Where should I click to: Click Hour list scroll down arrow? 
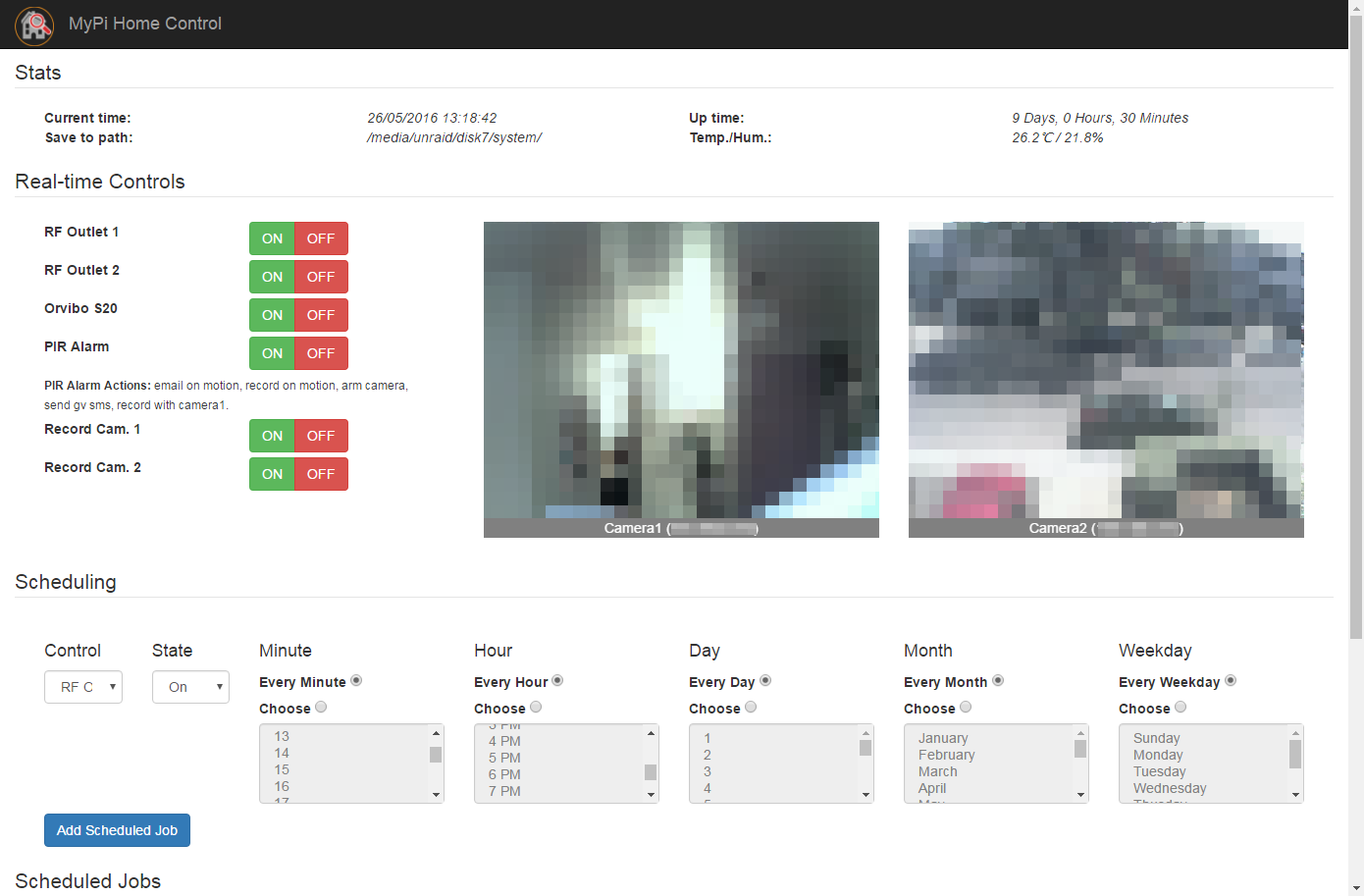[651, 795]
